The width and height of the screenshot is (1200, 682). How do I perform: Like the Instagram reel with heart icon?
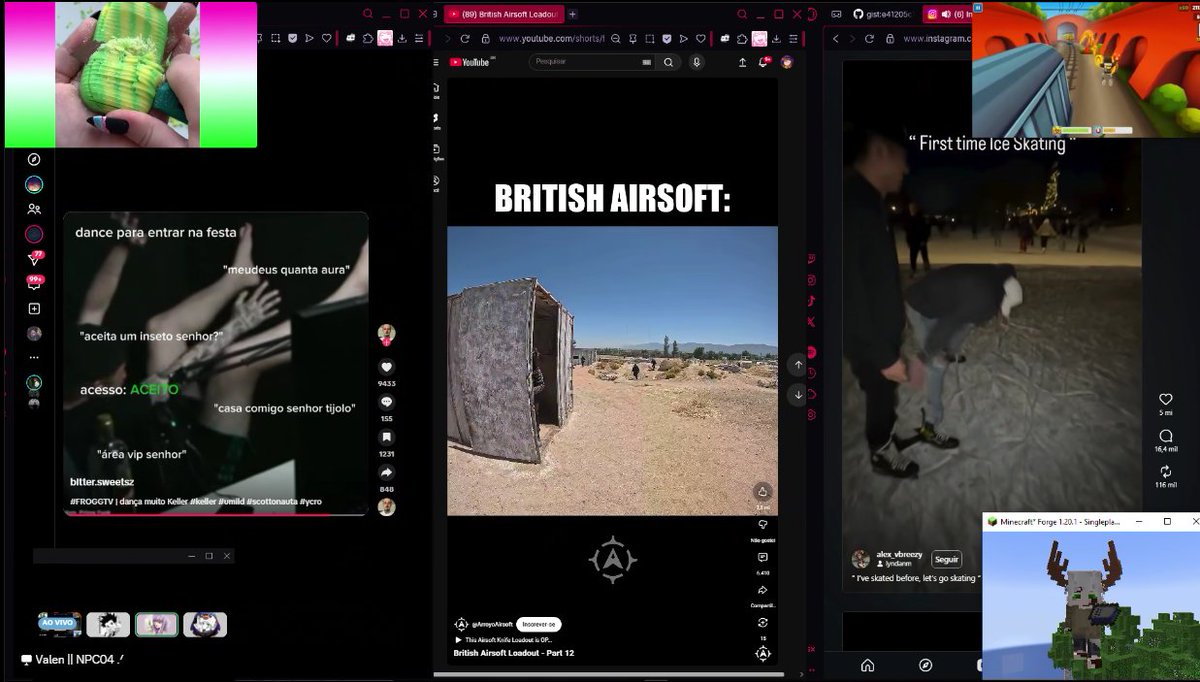(x=1165, y=399)
